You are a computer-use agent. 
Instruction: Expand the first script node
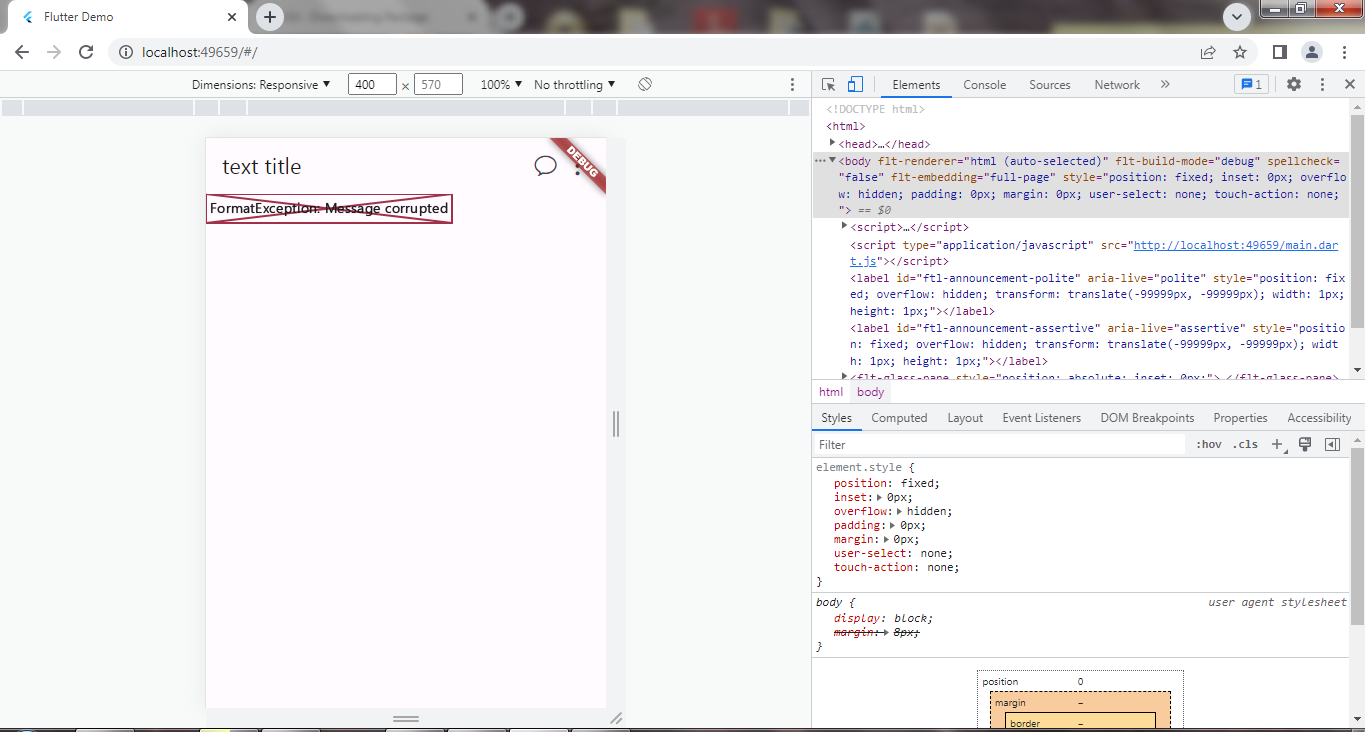[x=845, y=227]
